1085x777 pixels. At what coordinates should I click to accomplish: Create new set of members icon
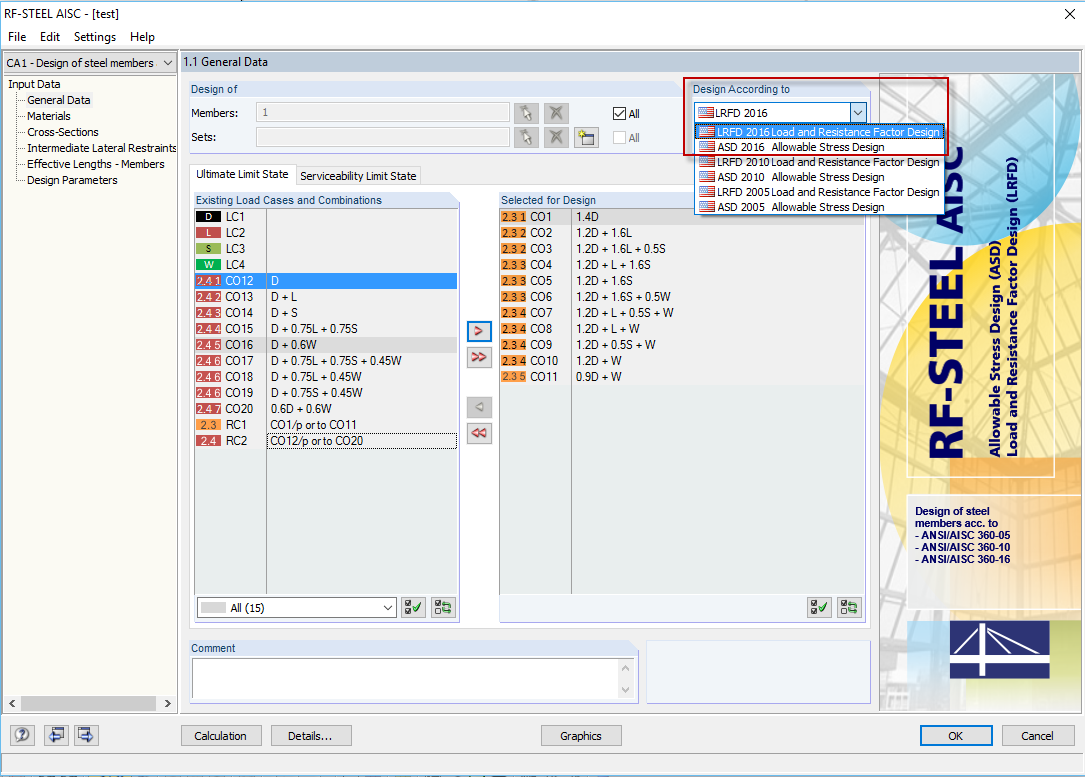(x=586, y=137)
